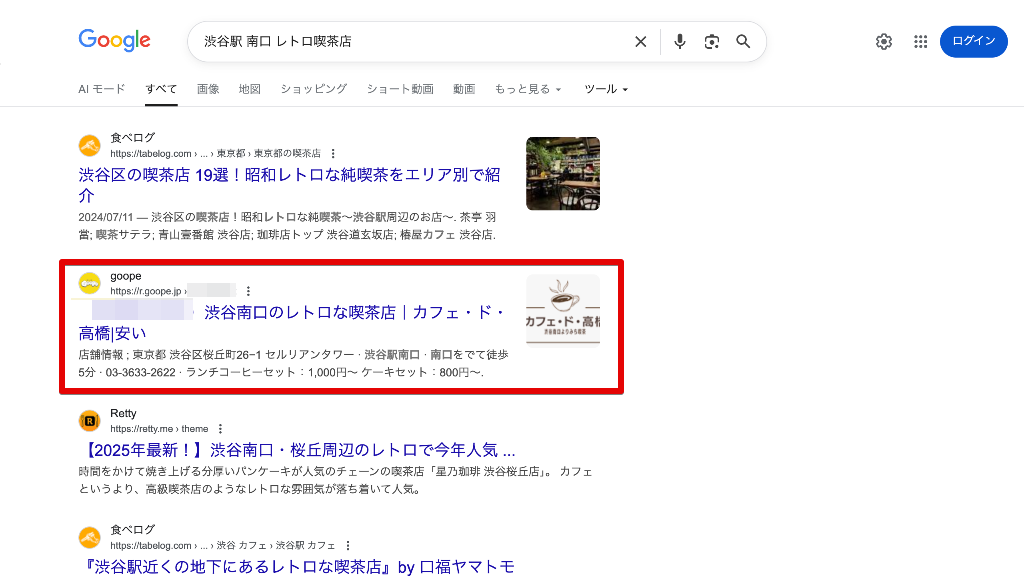Start voice search with microphone icon

(680, 42)
